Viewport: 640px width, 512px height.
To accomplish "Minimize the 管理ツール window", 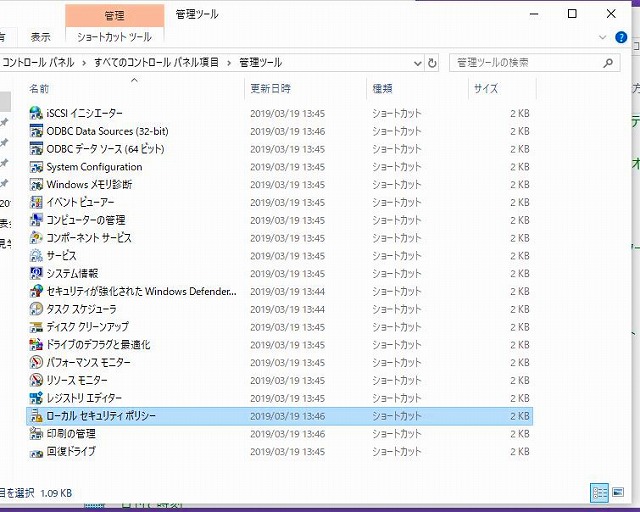I will pyautogui.click(x=534, y=14).
